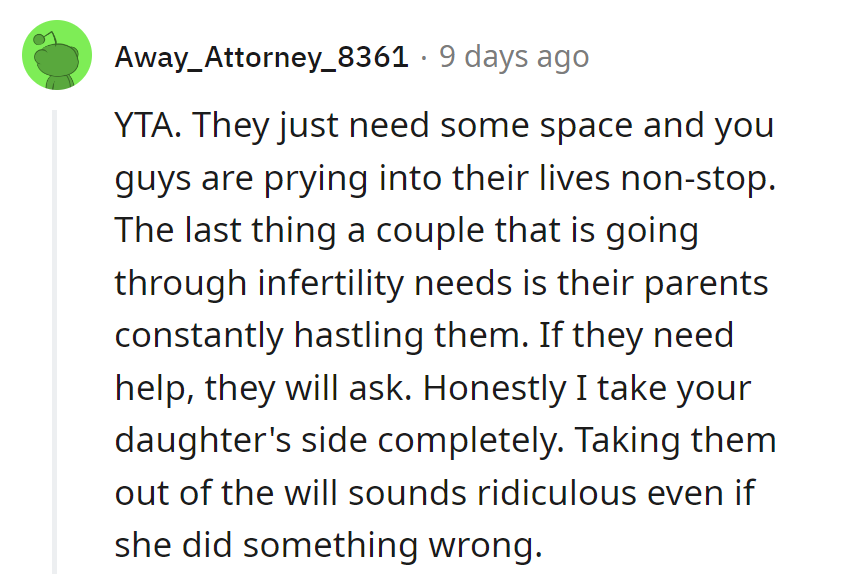Click the dot separator before timestamp

point(424,57)
